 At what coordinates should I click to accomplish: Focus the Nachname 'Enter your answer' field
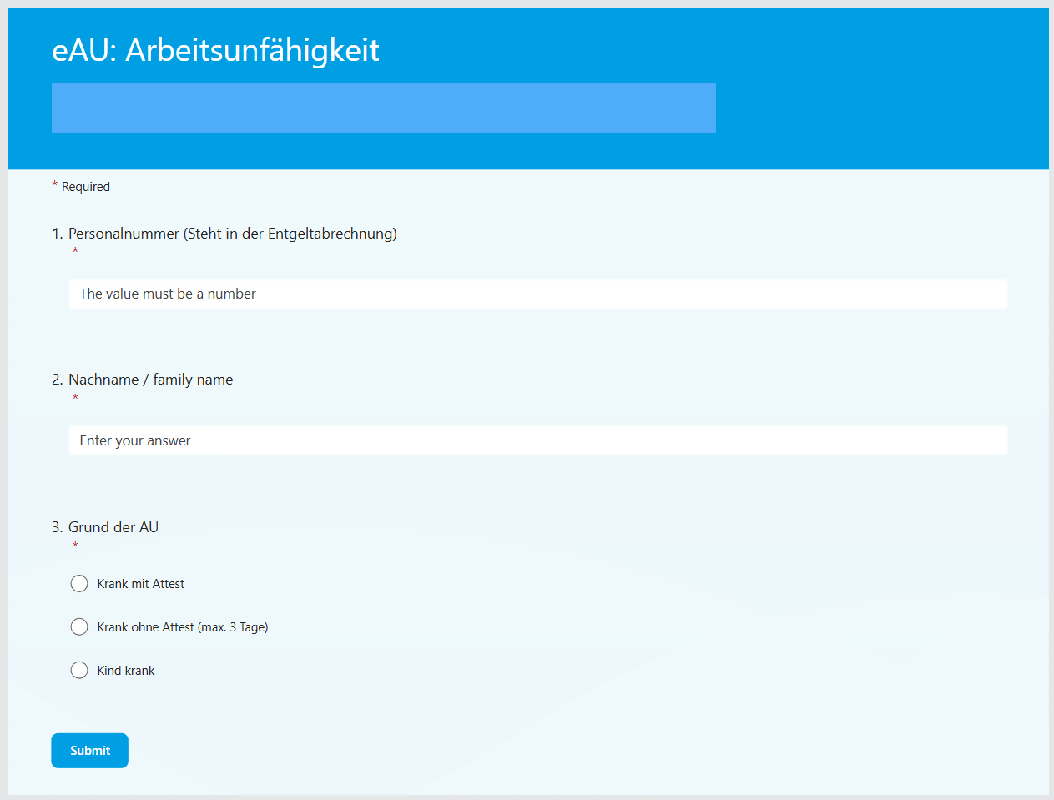[537, 440]
